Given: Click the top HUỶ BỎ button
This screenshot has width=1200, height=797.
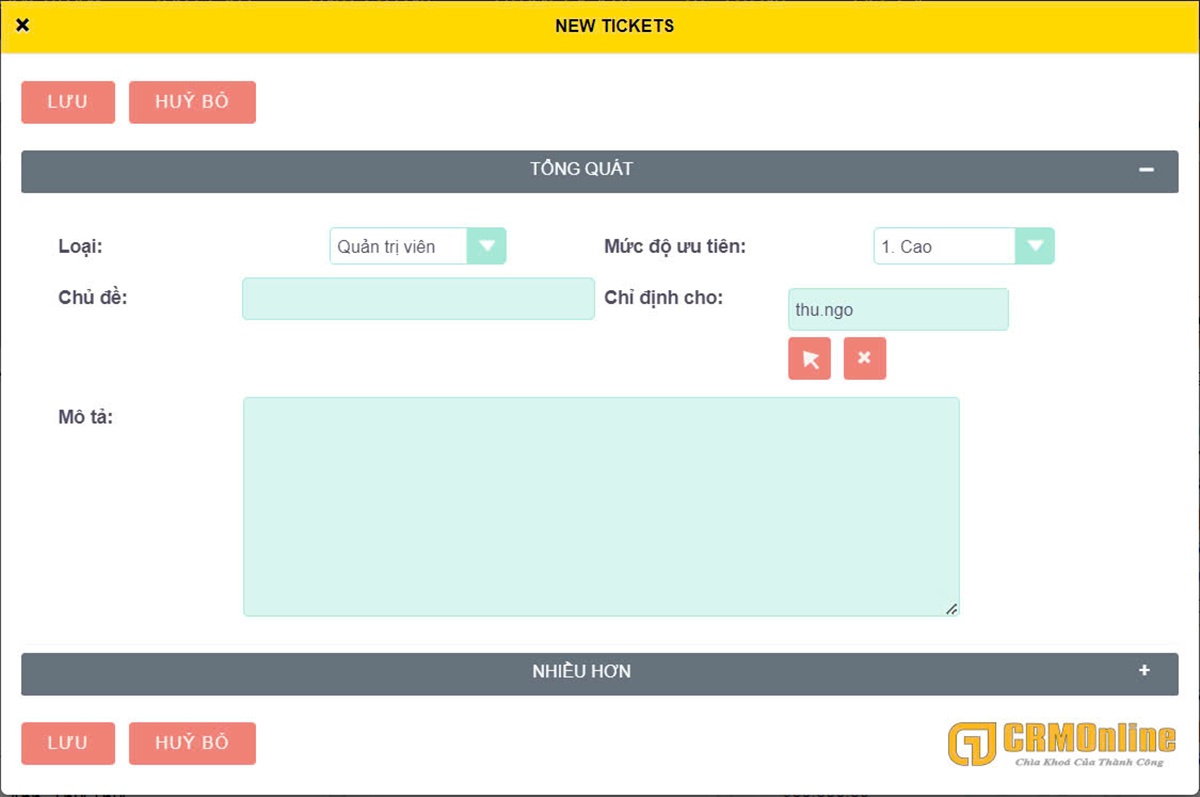Looking at the screenshot, I should pos(191,101).
